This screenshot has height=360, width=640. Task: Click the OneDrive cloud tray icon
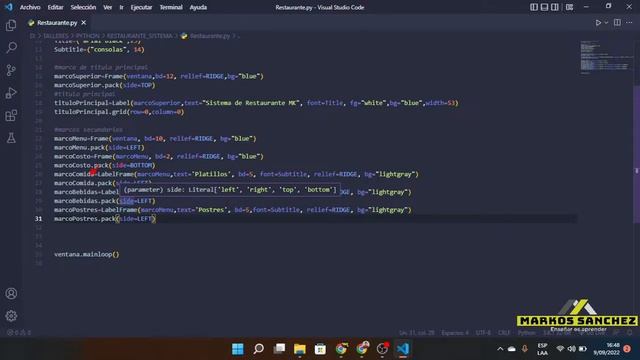point(511,349)
